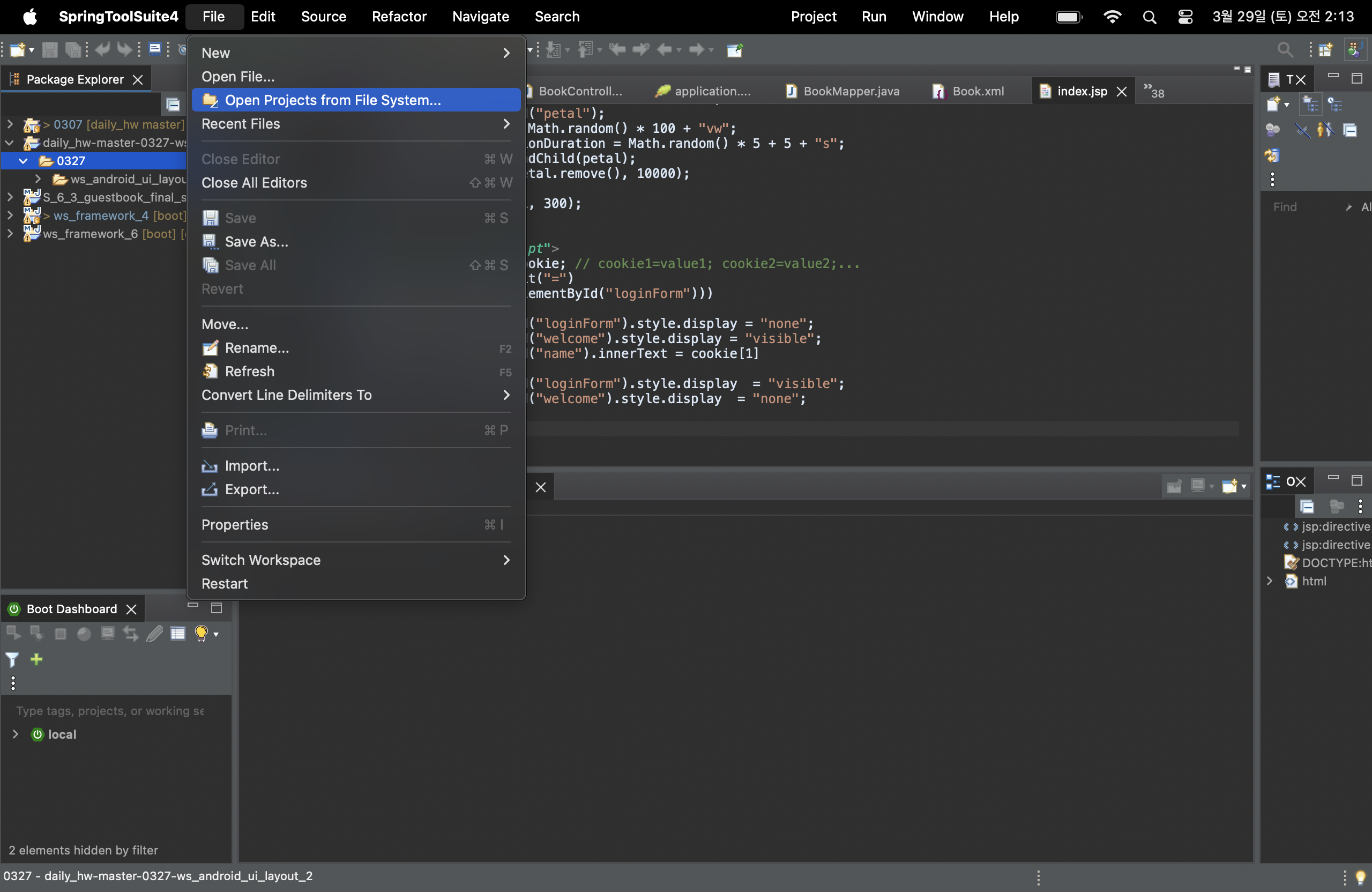The width and height of the screenshot is (1372, 892).
Task: Click Synchronize Changed icon in Task List
Action: [x=1272, y=155]
